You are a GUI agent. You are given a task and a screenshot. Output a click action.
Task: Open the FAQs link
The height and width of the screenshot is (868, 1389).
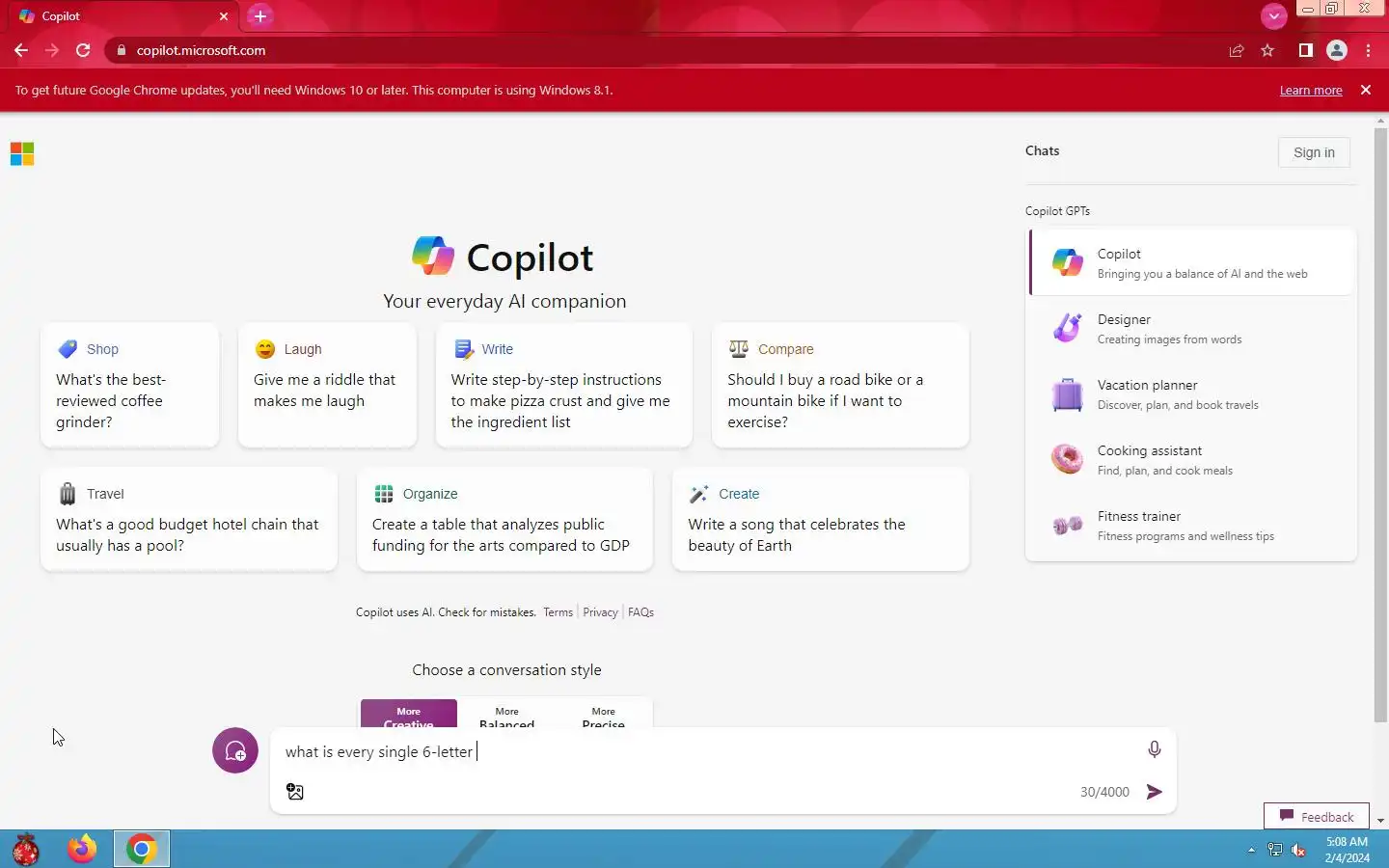click(640, 612)
